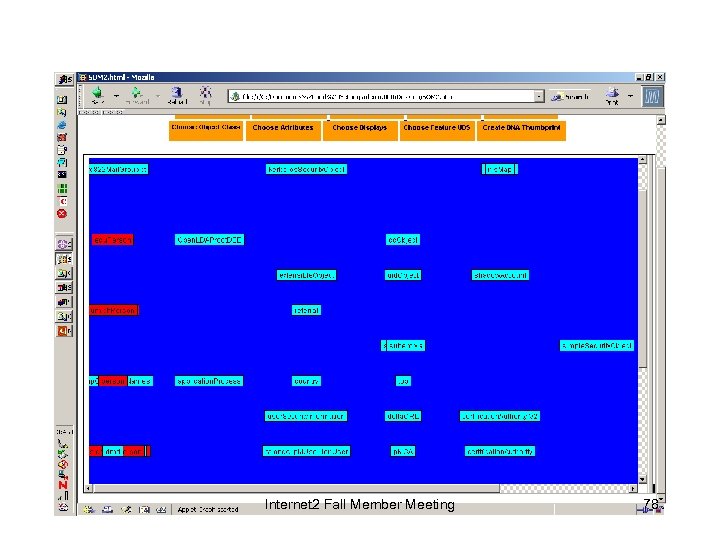Print the page with Print icon

pos(612,96)
